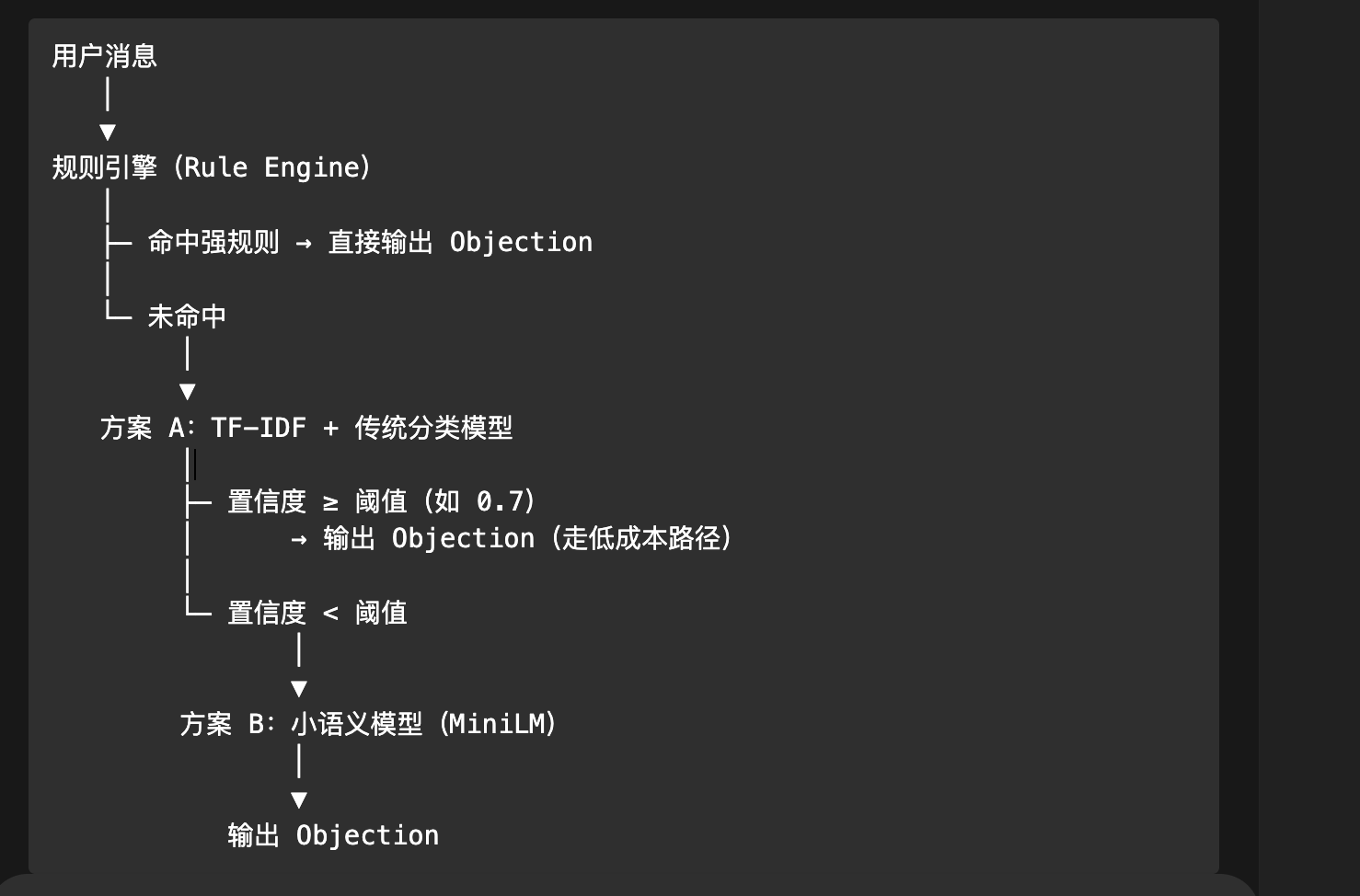The height and width of the screenshot is (896, 1360).
Task: Click the right arrow after 命中强规则
Action: [x=304, y=243]
